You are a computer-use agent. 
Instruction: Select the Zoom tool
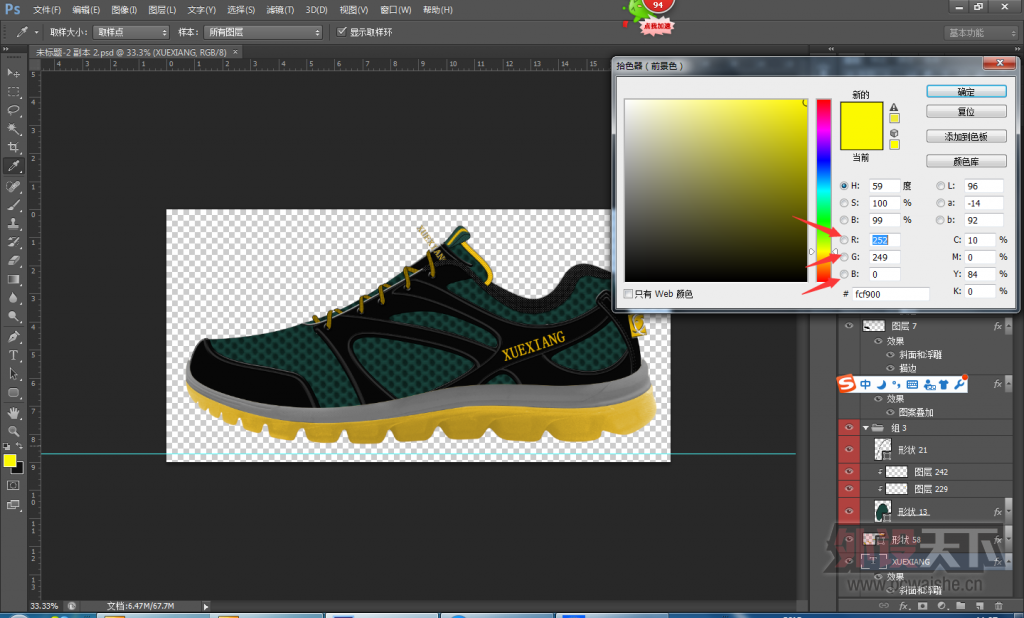pos(13,431)
